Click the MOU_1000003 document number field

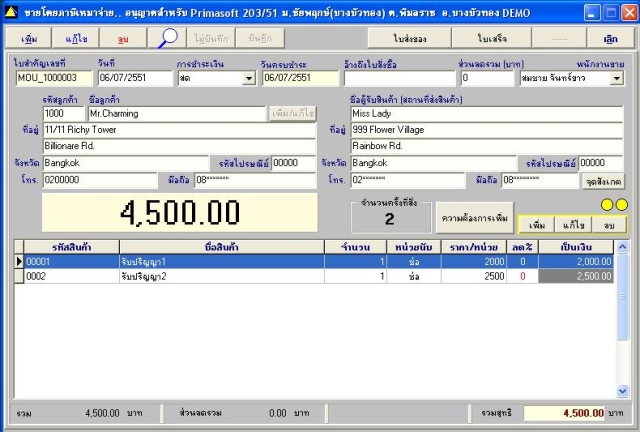click(54, 78)
